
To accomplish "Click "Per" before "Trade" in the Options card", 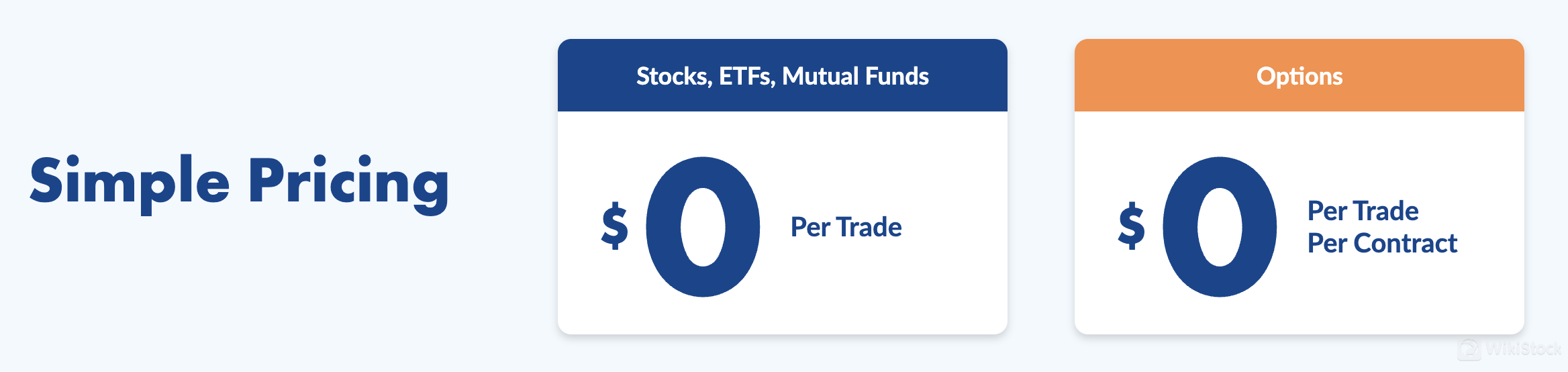I will (x=1327, y=212).
